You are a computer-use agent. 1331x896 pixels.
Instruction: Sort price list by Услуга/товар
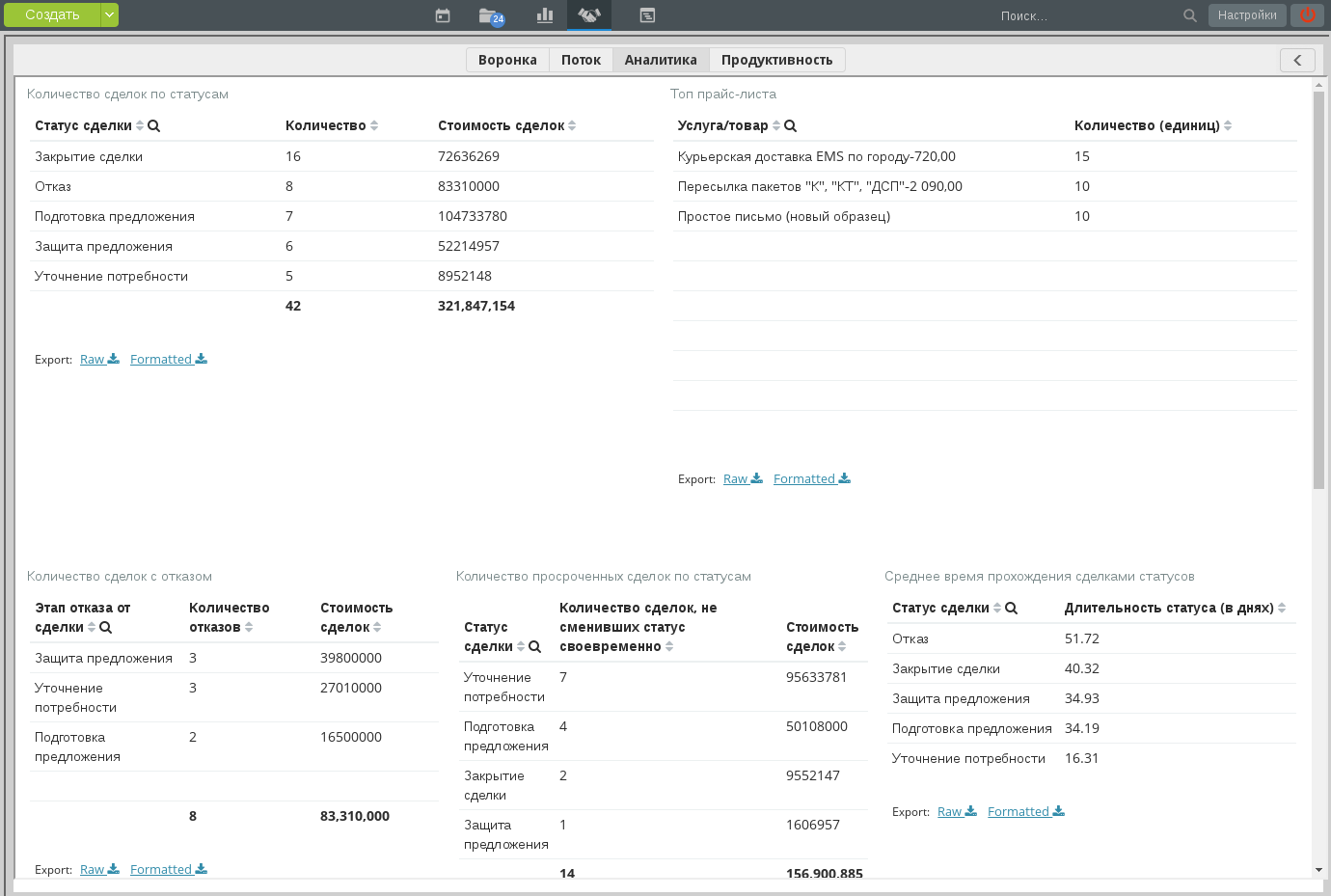(776, 125)
